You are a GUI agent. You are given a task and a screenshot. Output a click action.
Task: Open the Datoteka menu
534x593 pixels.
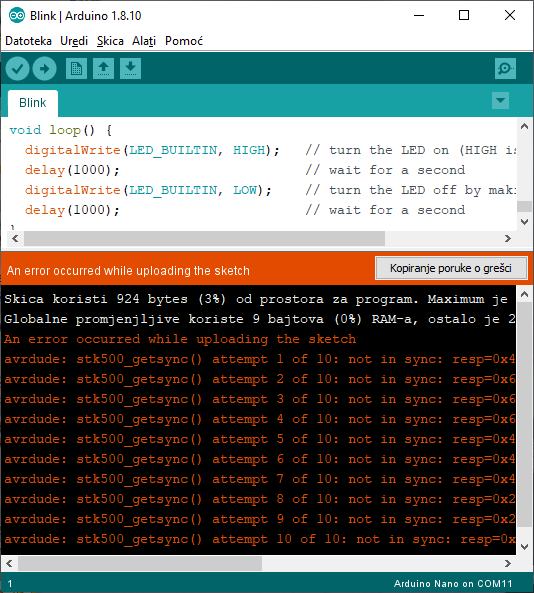(x=28, y=41)
